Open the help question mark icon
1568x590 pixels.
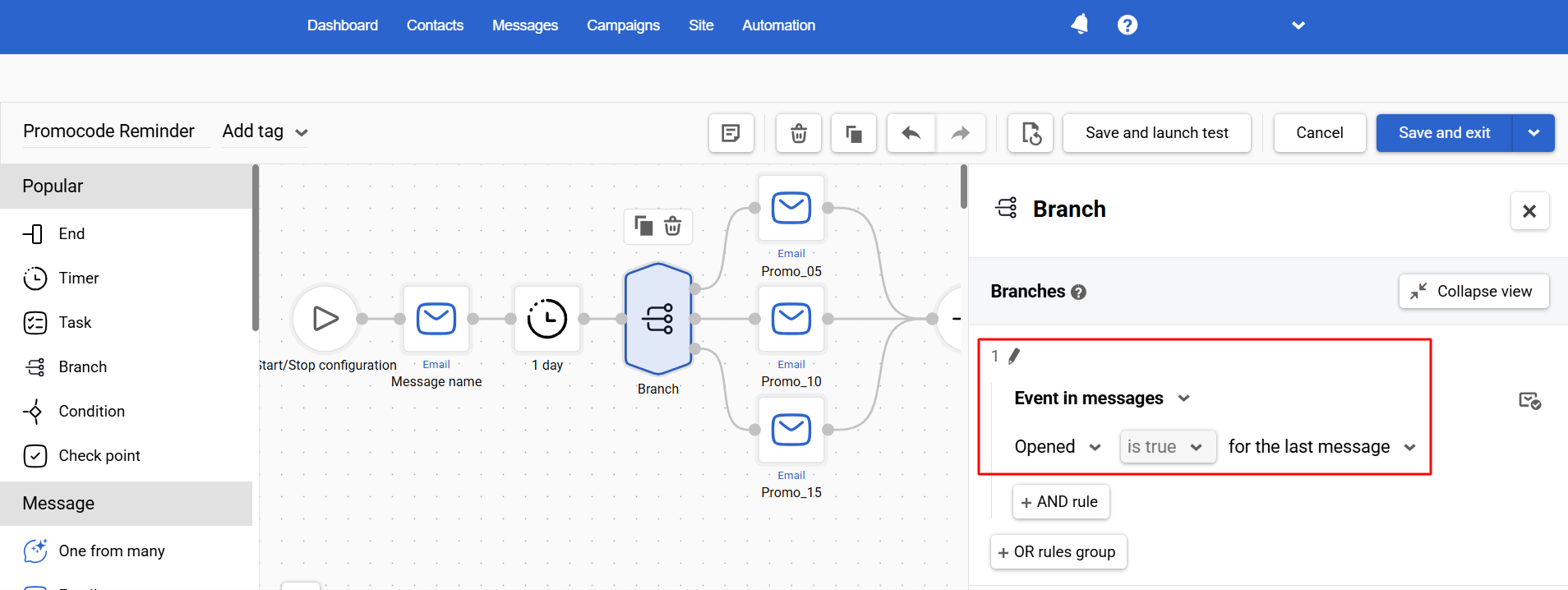point(1128,25)
